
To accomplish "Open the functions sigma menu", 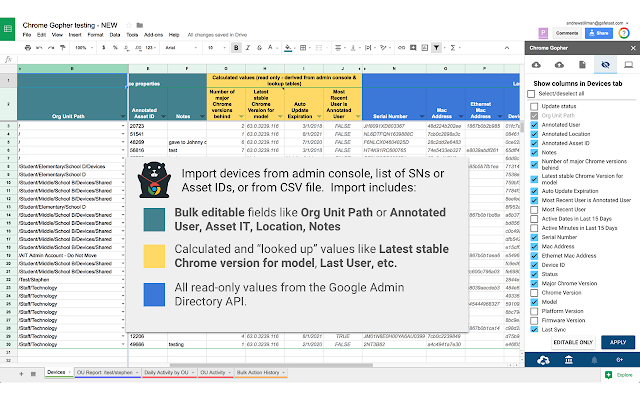I will coord(453,48).
